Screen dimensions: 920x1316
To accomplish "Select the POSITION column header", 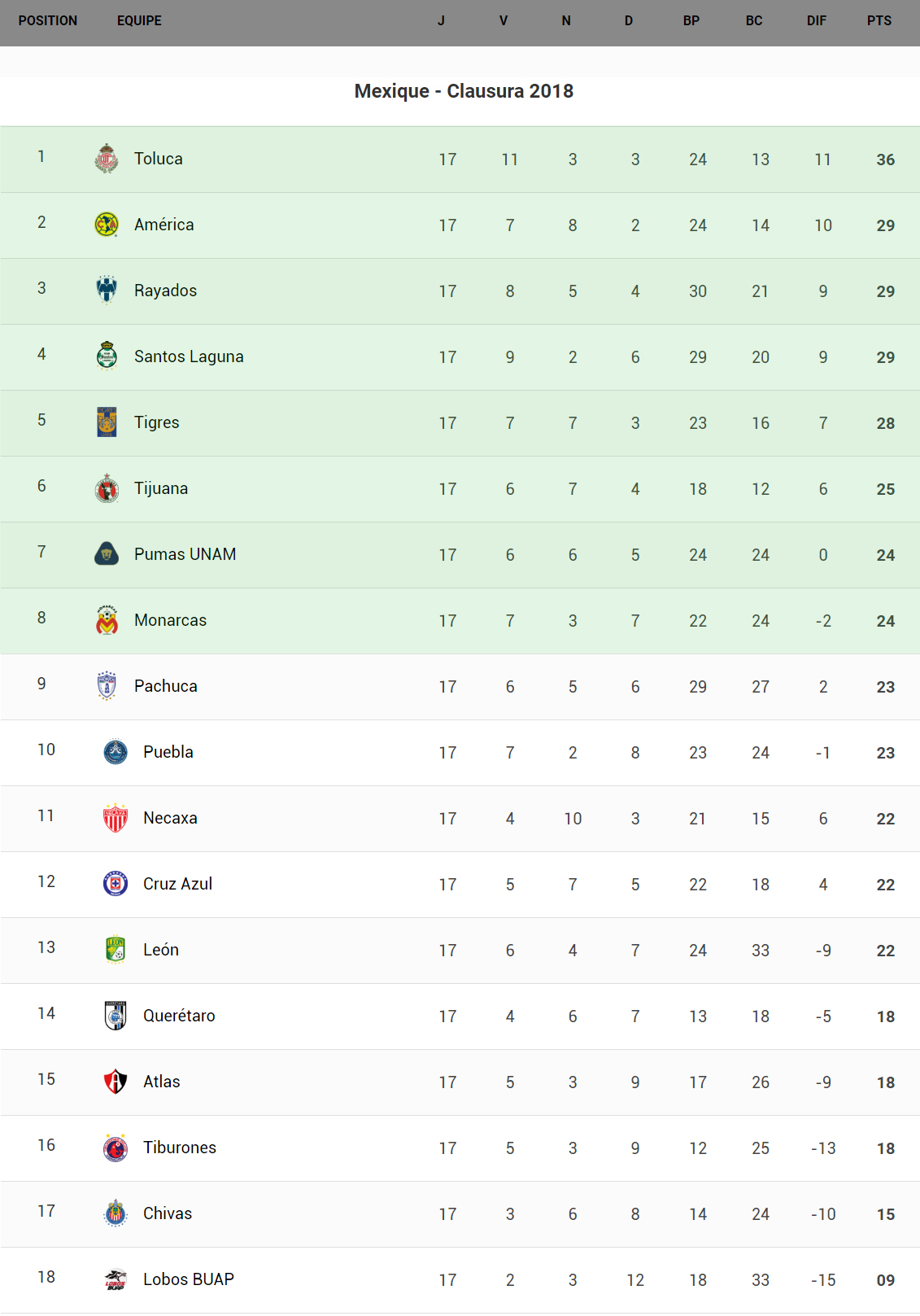I will pos(48,21).
